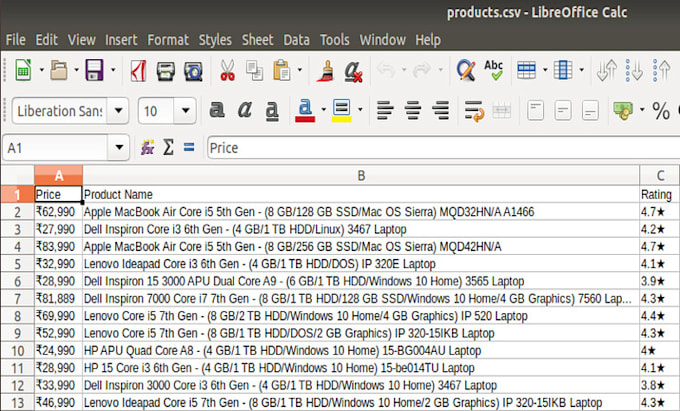Select cell with price ₹81,889
The height and width of the screenshot is (411, 680).
pyautogui.click(x=59, y=298)
